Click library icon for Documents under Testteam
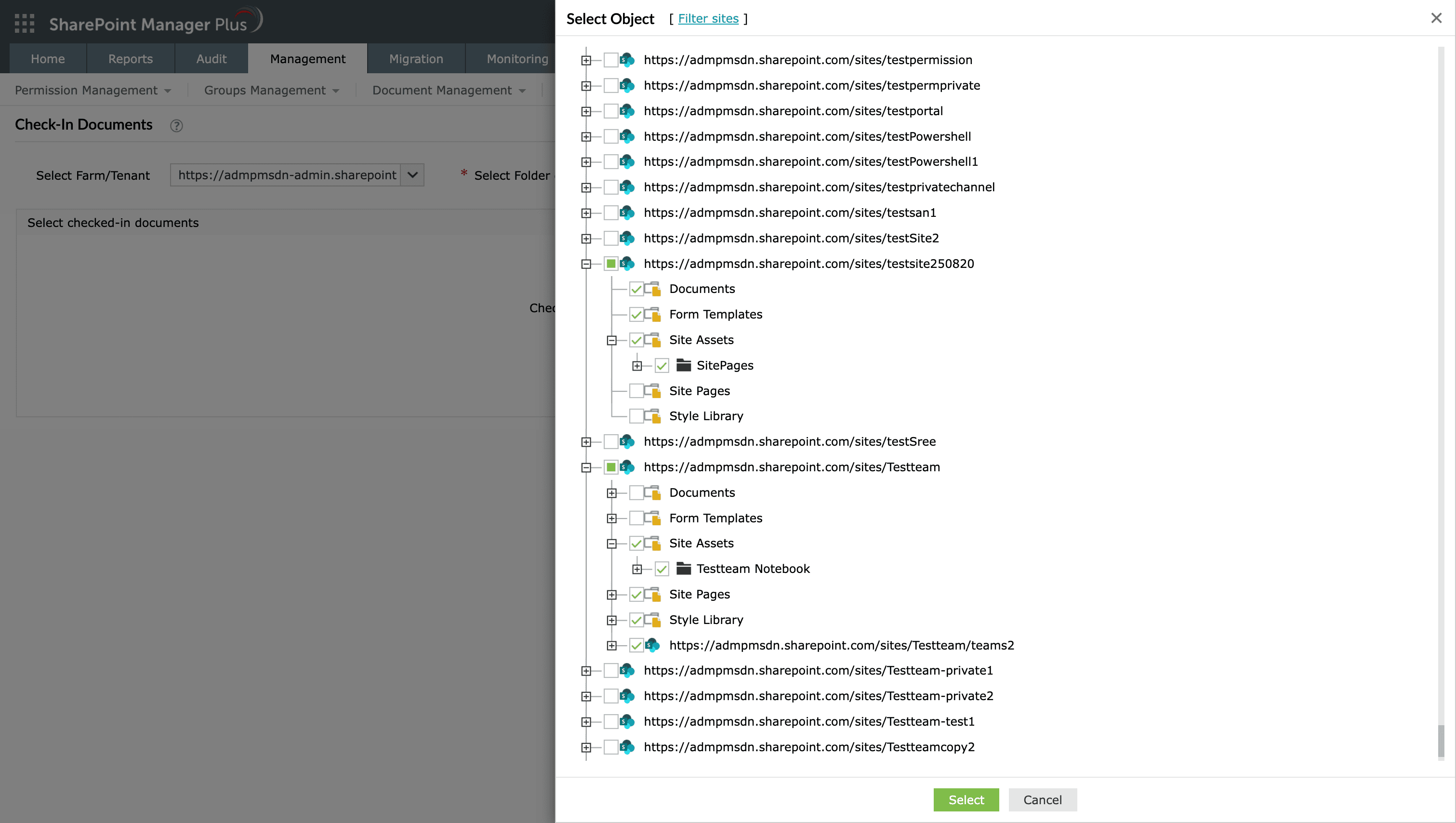The width and height of the screenshot is (1456, 823). [x=653, y=492]
